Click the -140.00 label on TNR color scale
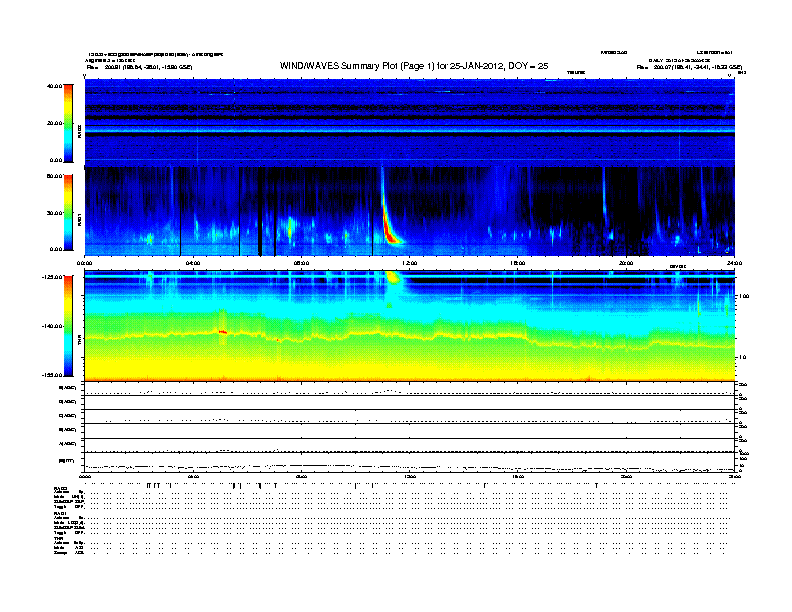This screenshot has width=792, height=612. (52, 326)
